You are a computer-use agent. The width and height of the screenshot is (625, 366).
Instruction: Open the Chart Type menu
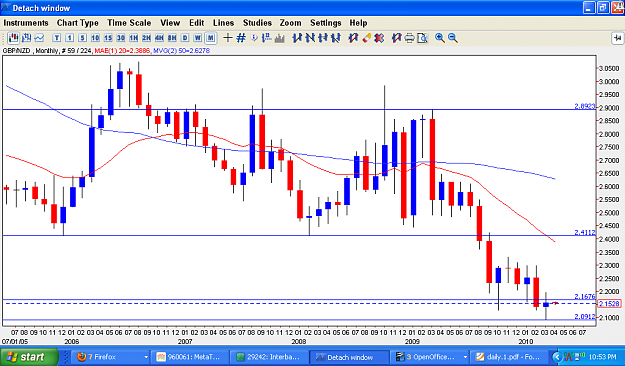(78, 23)
